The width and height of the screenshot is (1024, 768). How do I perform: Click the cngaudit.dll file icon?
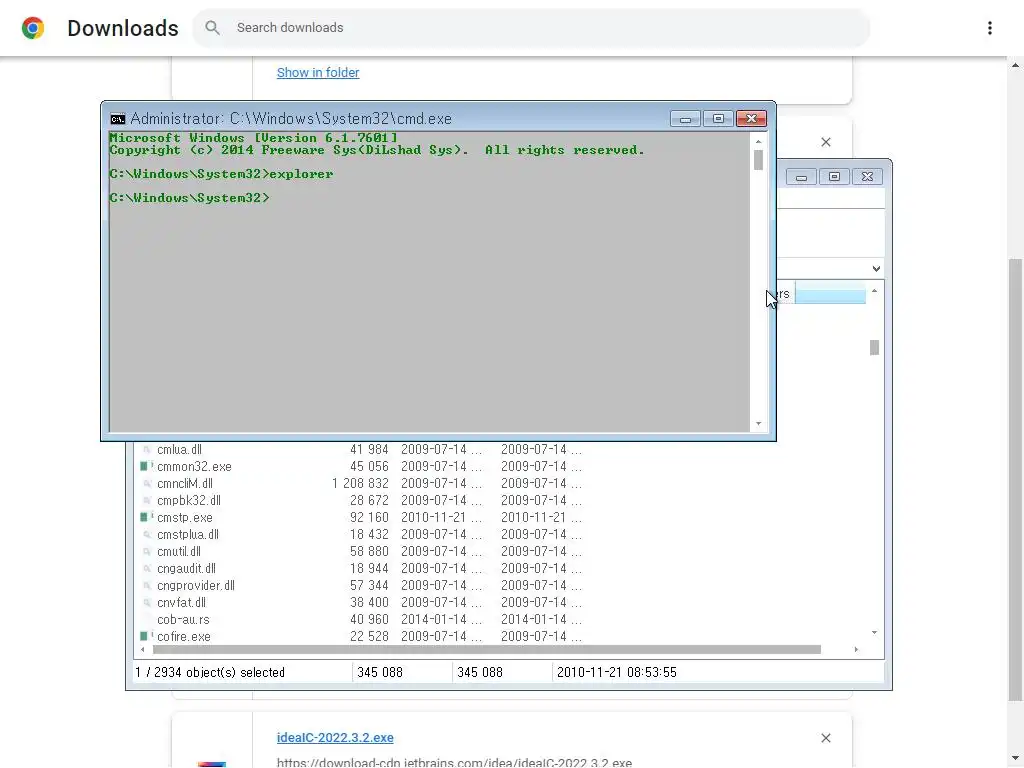pyautogui.click(x=147, y=568)
